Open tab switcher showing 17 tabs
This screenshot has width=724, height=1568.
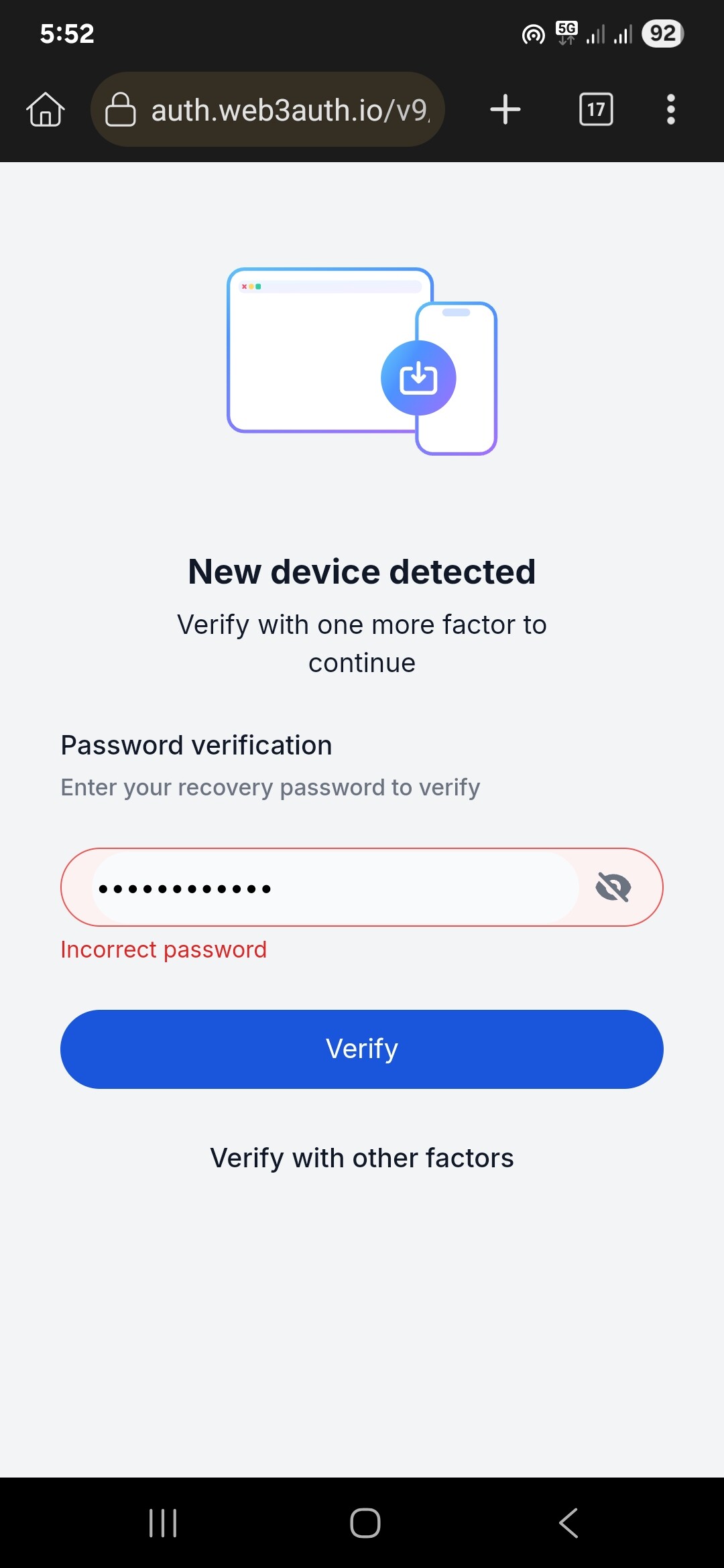coord(596,109)
